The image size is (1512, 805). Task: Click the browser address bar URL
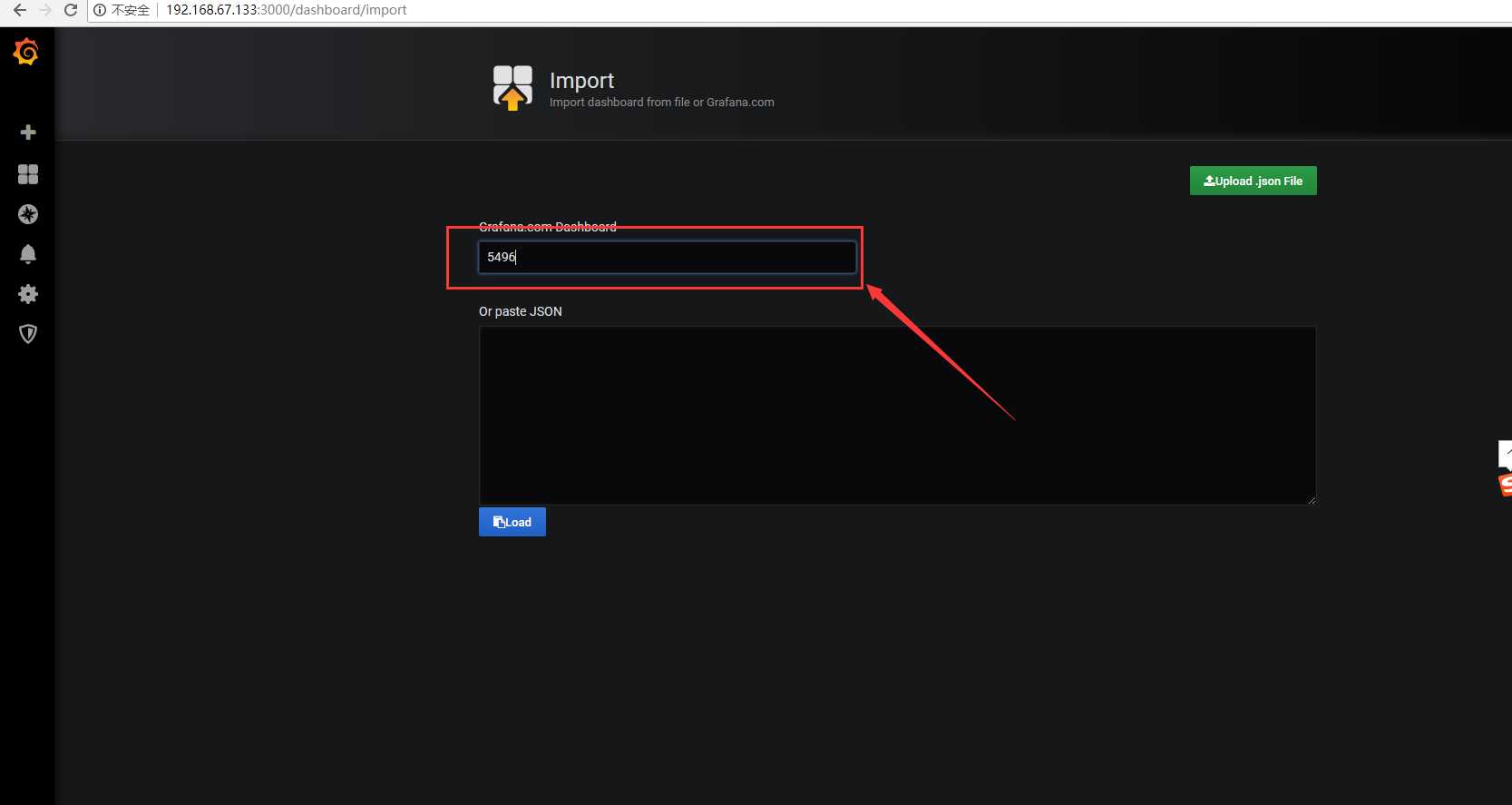[287, 10]
